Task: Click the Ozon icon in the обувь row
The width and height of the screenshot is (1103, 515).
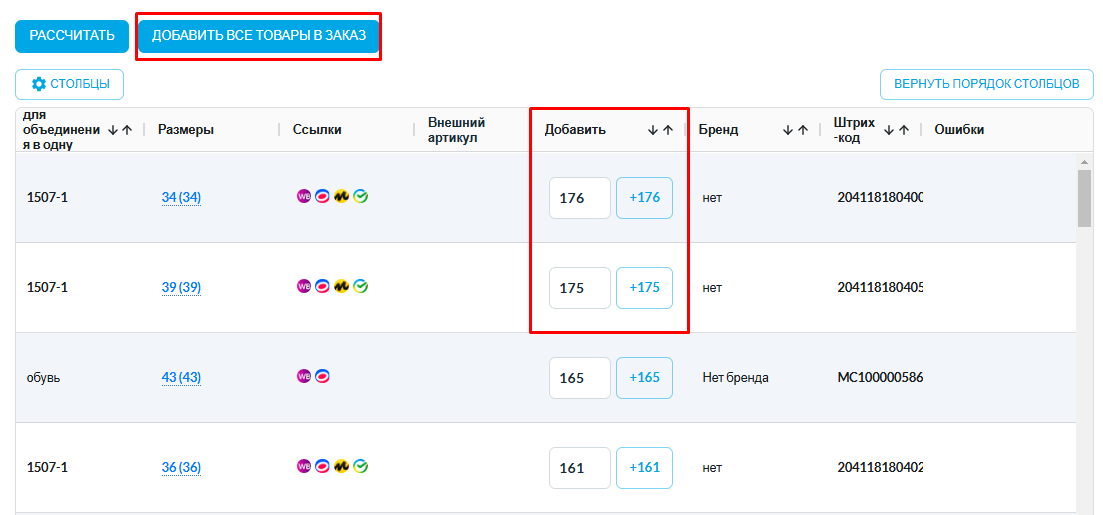Action: pos(322,376)
